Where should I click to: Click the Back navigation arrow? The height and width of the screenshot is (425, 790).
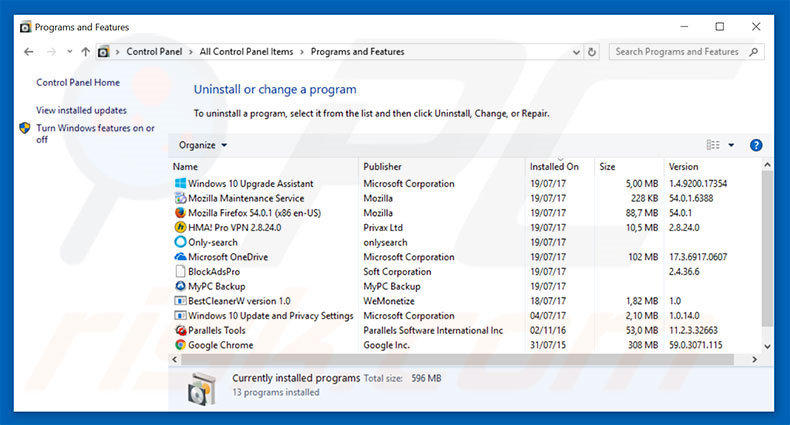coord(29,52)
